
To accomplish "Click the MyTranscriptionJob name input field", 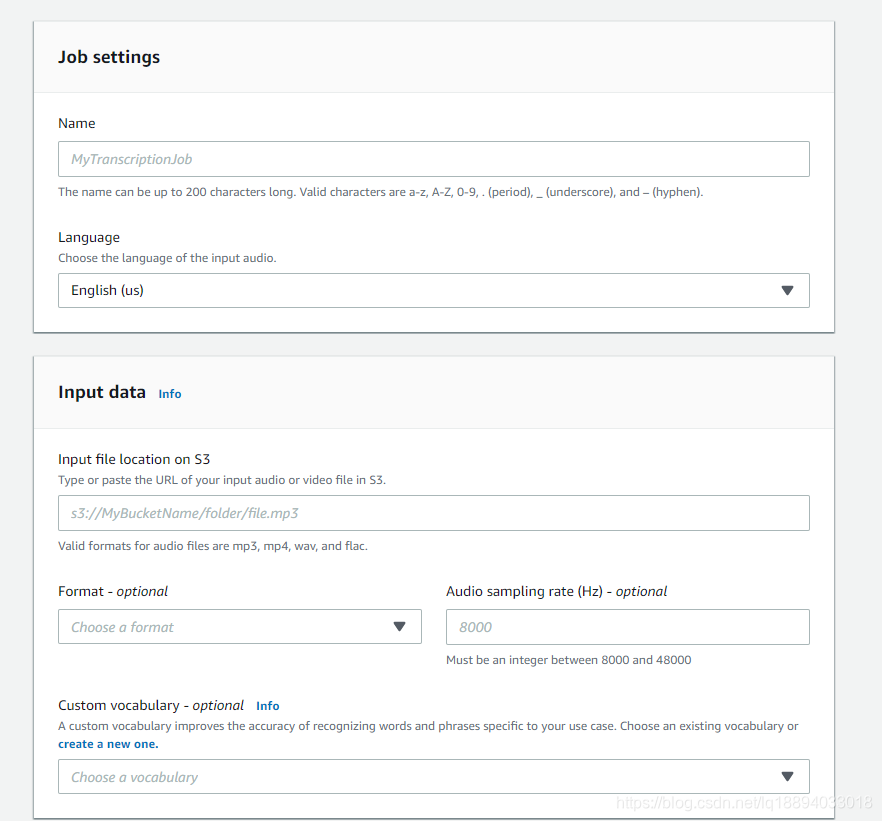I will [433, 159].
